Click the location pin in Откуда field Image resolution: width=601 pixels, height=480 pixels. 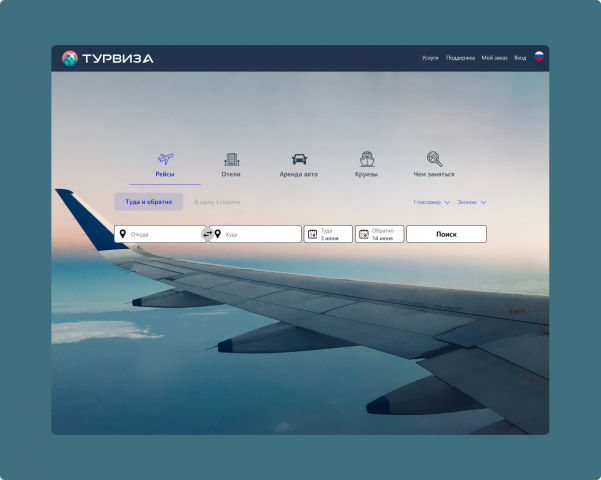coord(123,234)
